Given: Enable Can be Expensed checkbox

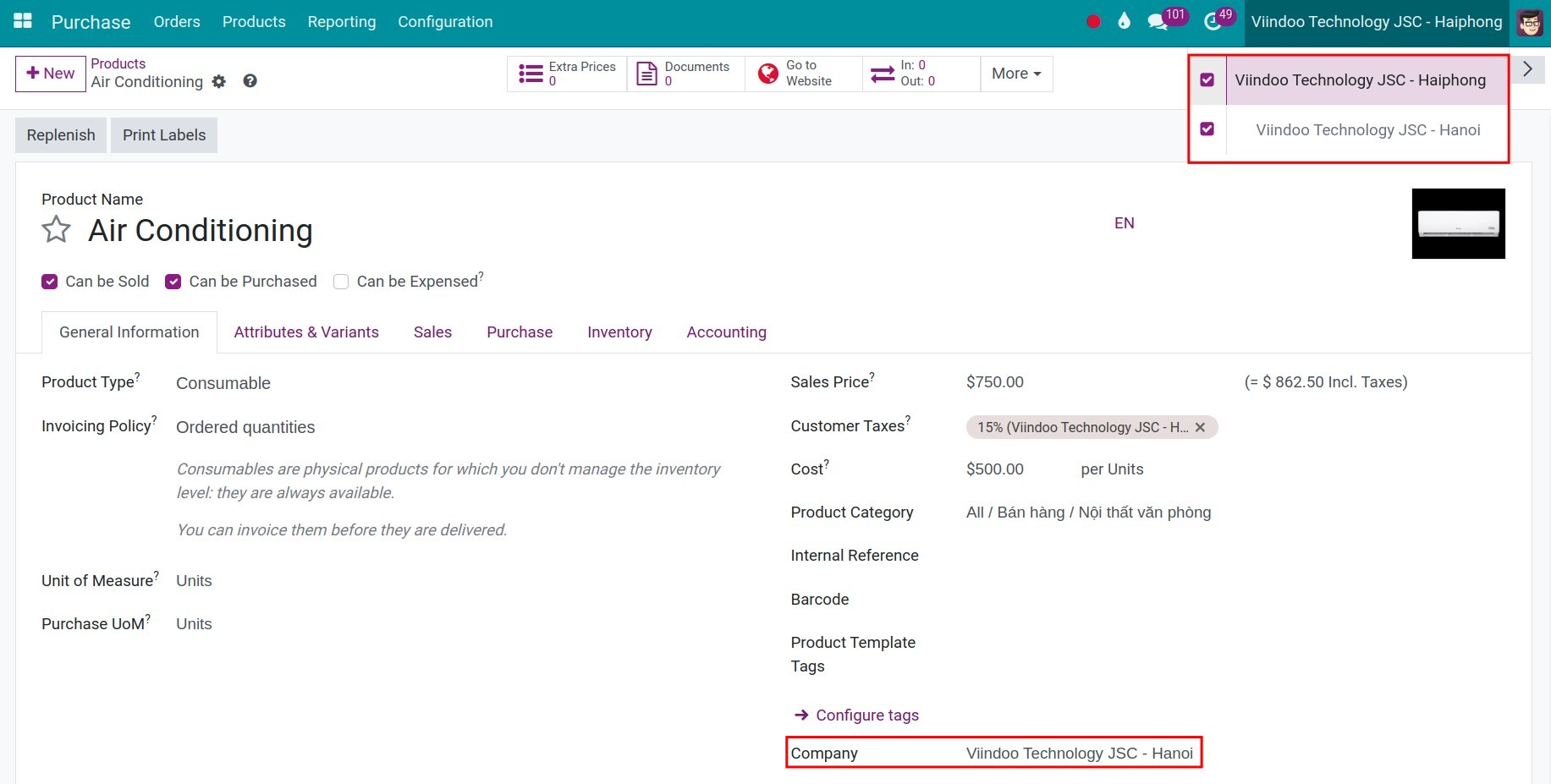Looking at the screenshot, I should coord(341,282).
